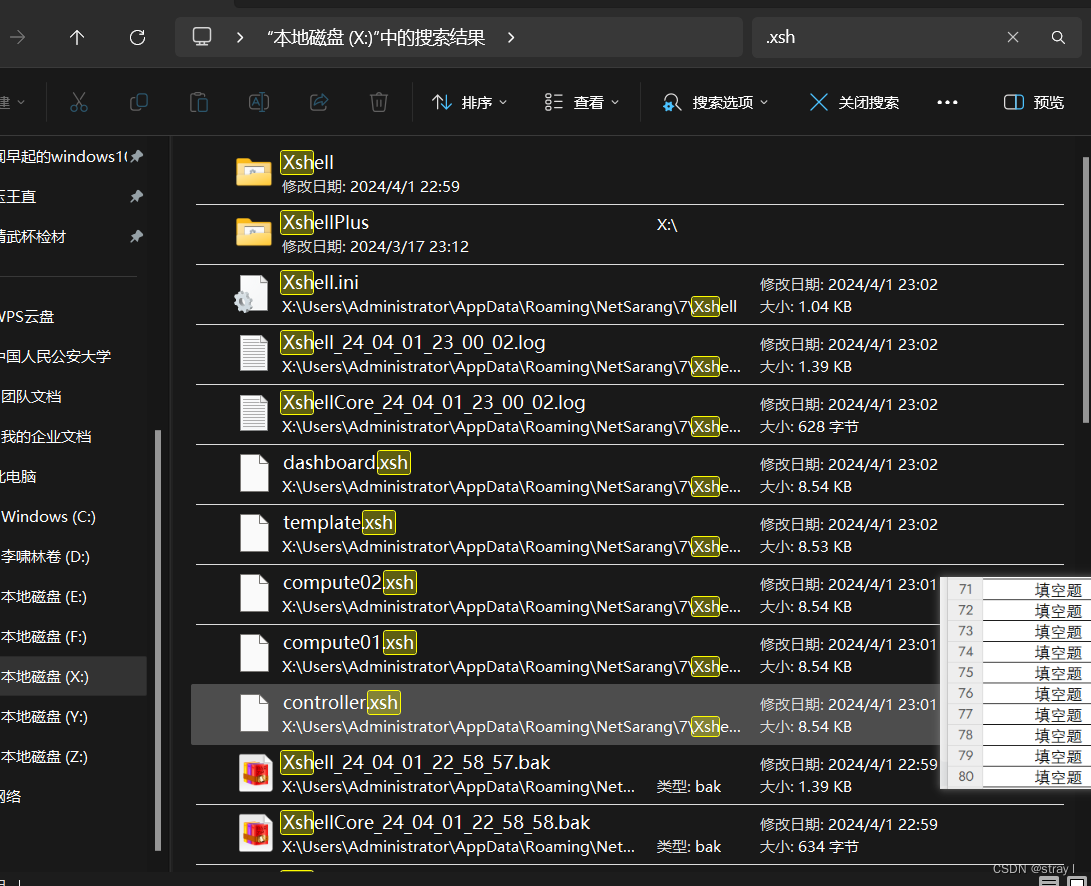
Task: Click the Copy toolbar icon
Action: (x=139, y=102)
